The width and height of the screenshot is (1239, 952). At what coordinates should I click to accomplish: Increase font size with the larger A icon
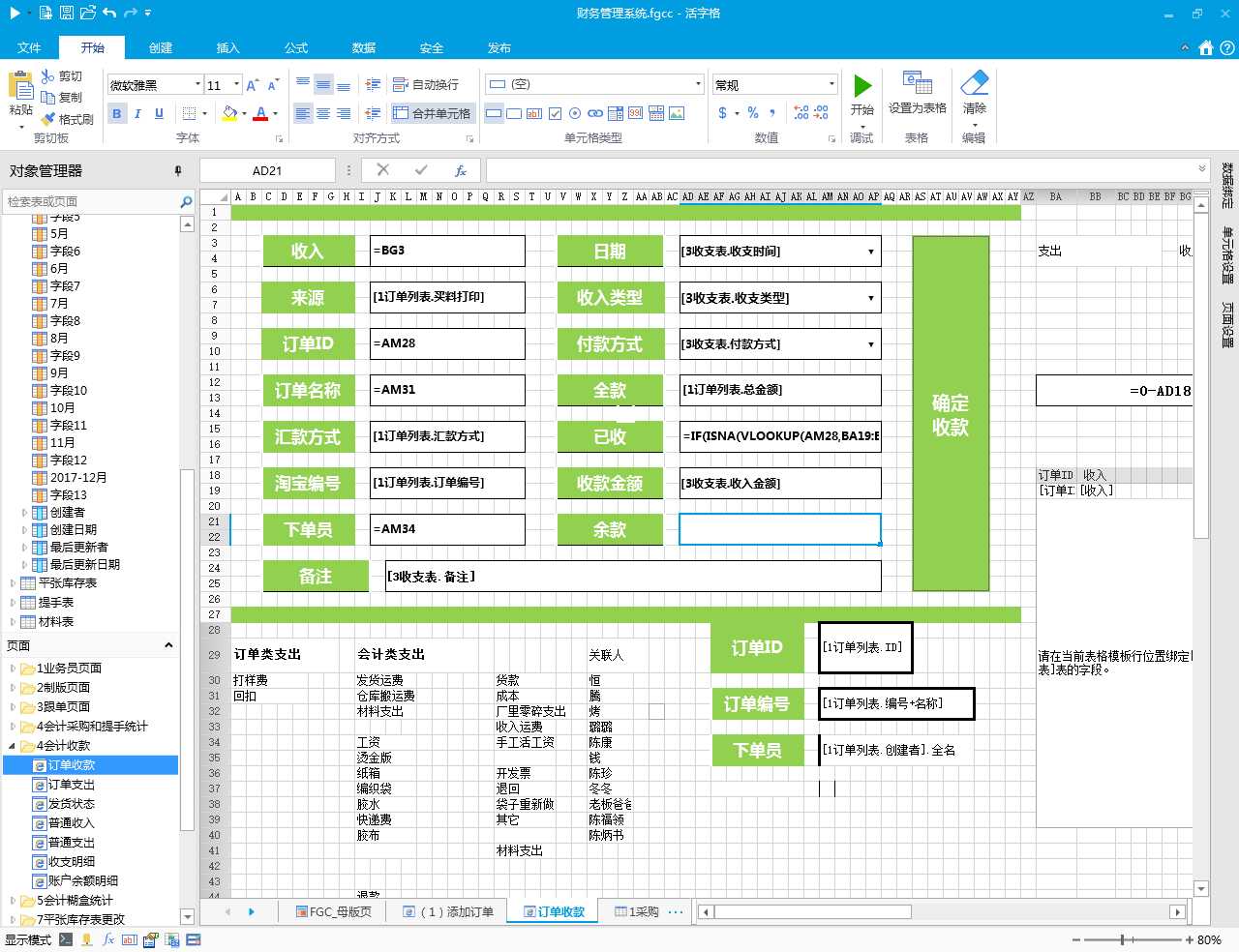coord(252,85)
